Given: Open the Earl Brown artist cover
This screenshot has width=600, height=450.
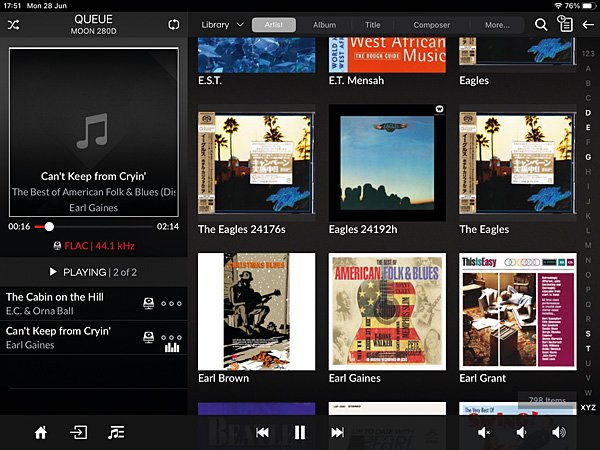Looking at the screenshot, I should pyautogui.click(x=256, y=311).
